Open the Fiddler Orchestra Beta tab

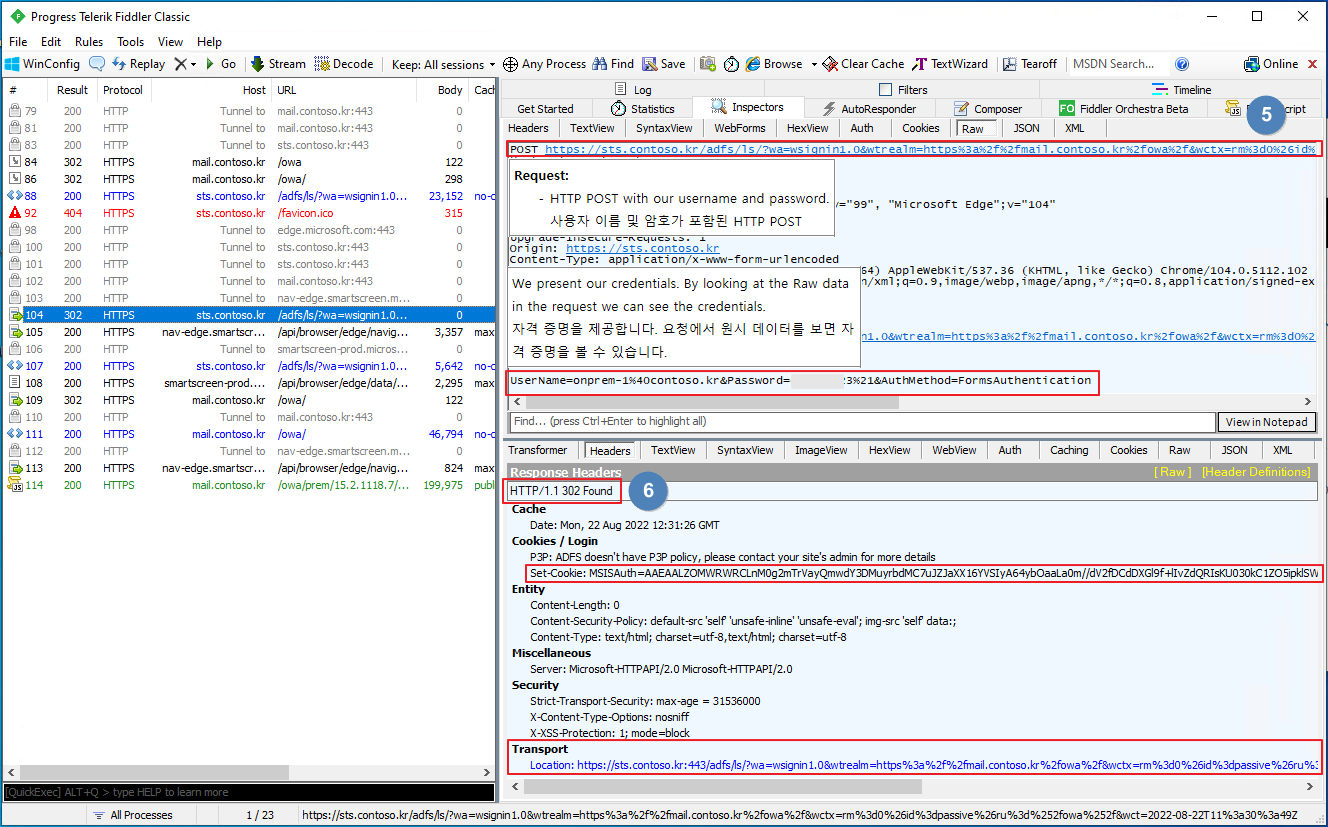pos(1123,109)
